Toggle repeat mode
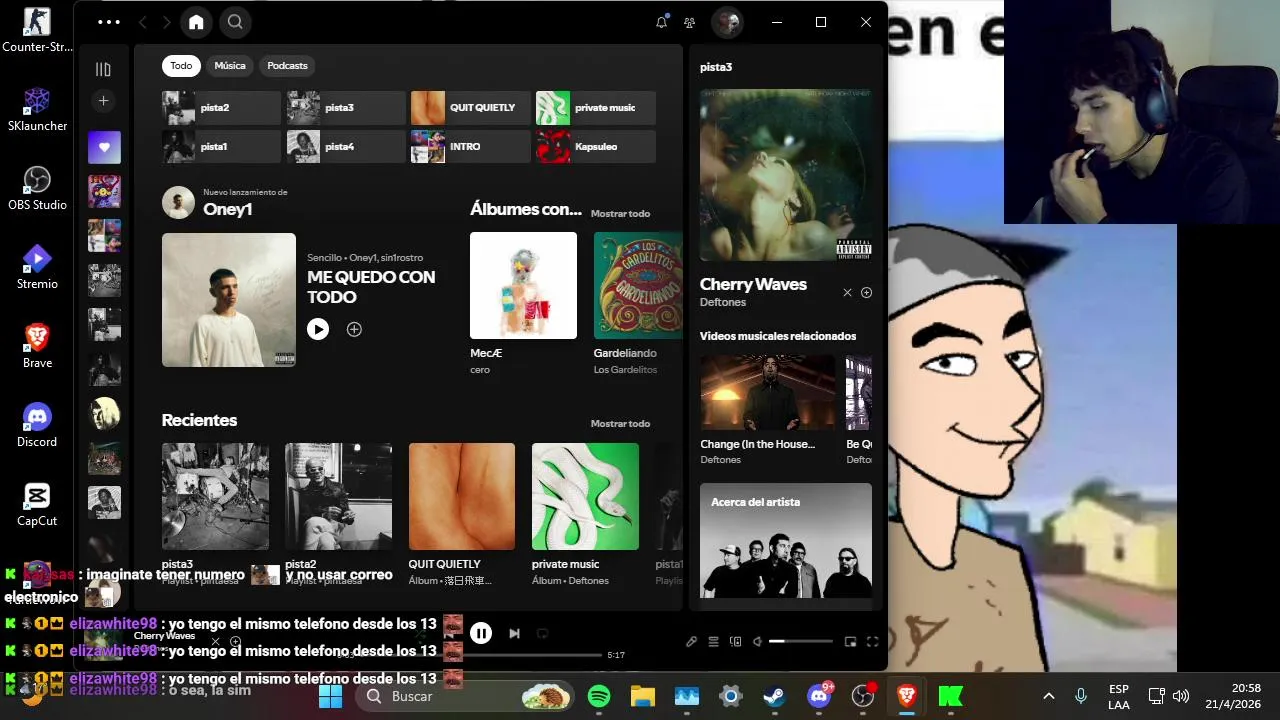Image resolution: width=1280 pixels, height=720 pixels. pyautogui.click(x=543, y=633)
